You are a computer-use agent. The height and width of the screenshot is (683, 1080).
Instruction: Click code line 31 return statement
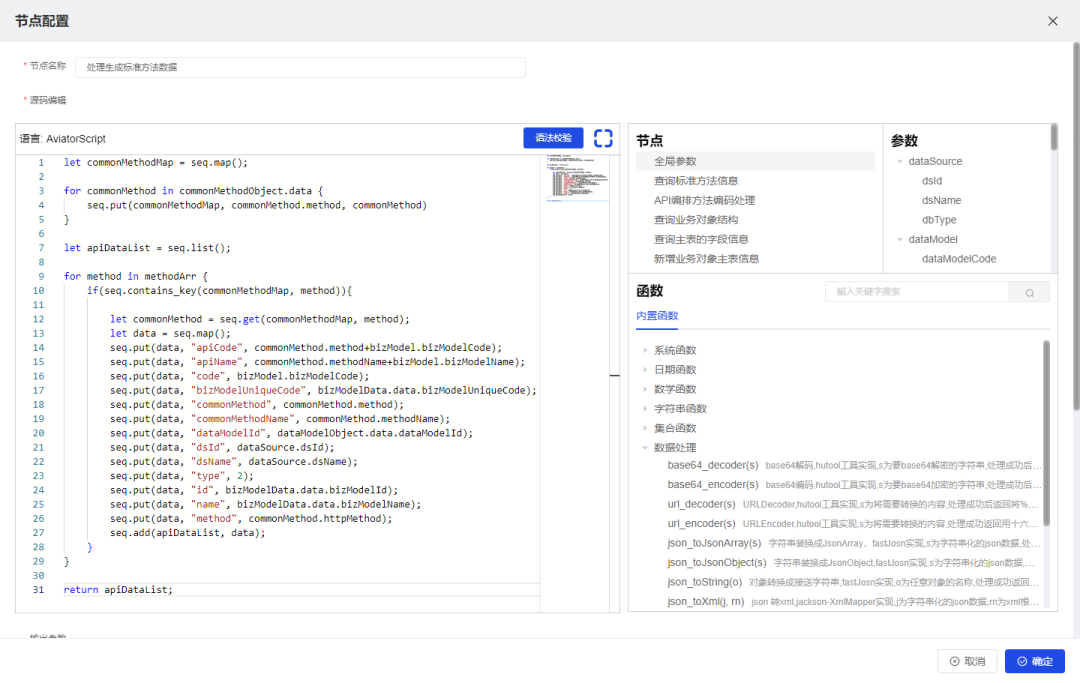click(118, 590)
